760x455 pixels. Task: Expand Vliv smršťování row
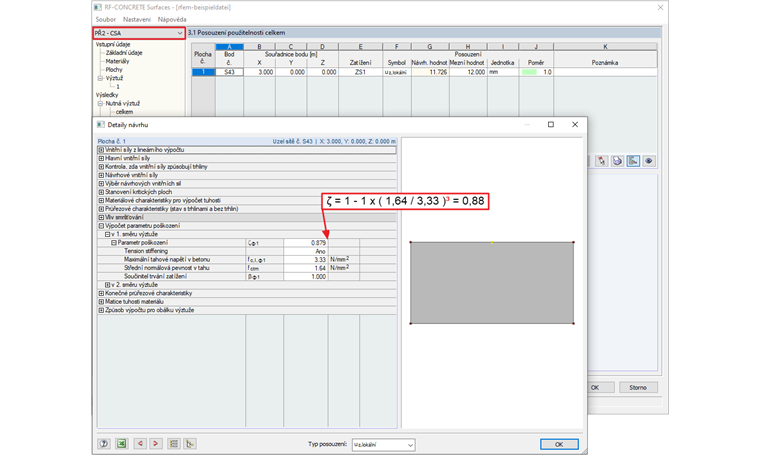[101, 217]
